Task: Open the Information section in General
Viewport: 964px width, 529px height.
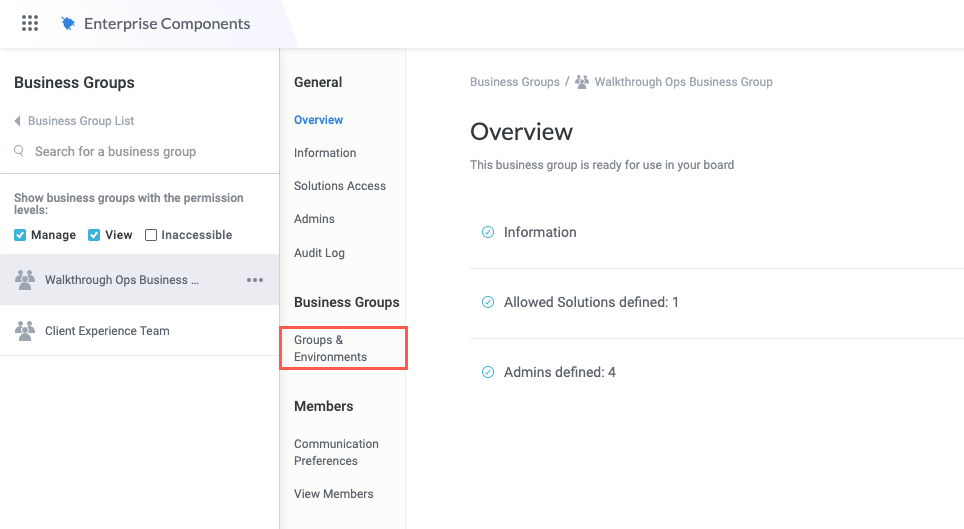Action: 325,153
